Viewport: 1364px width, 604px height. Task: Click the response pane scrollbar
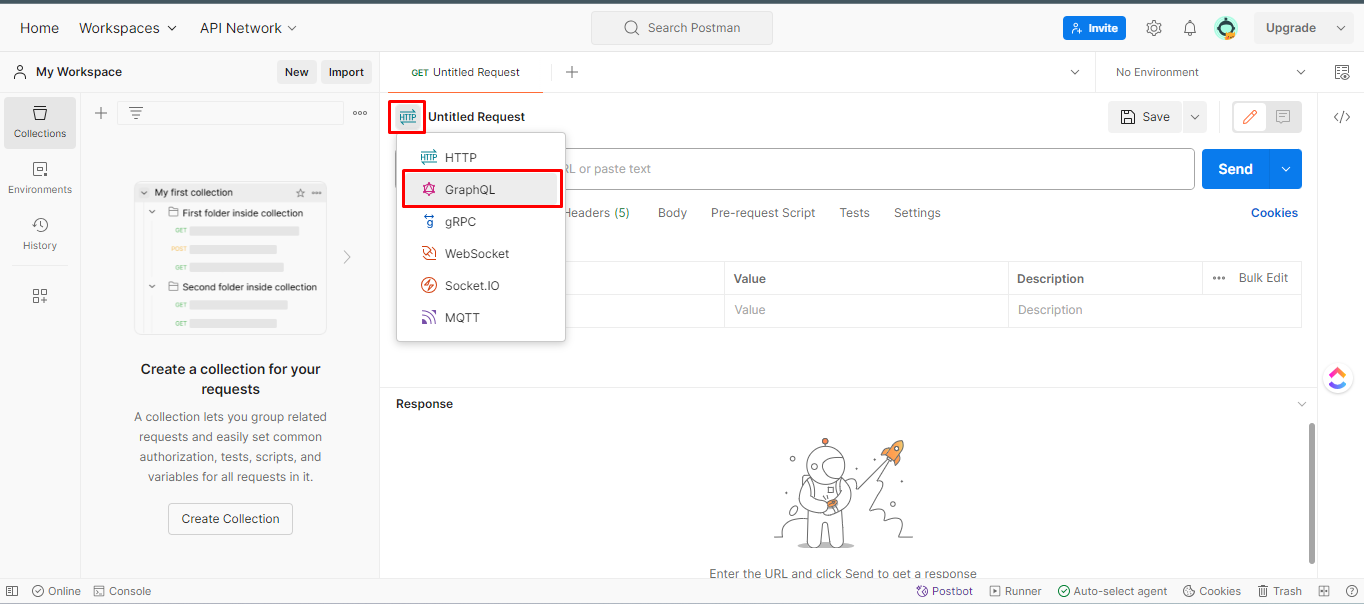pyautogui.click(x=1312, y=492)
